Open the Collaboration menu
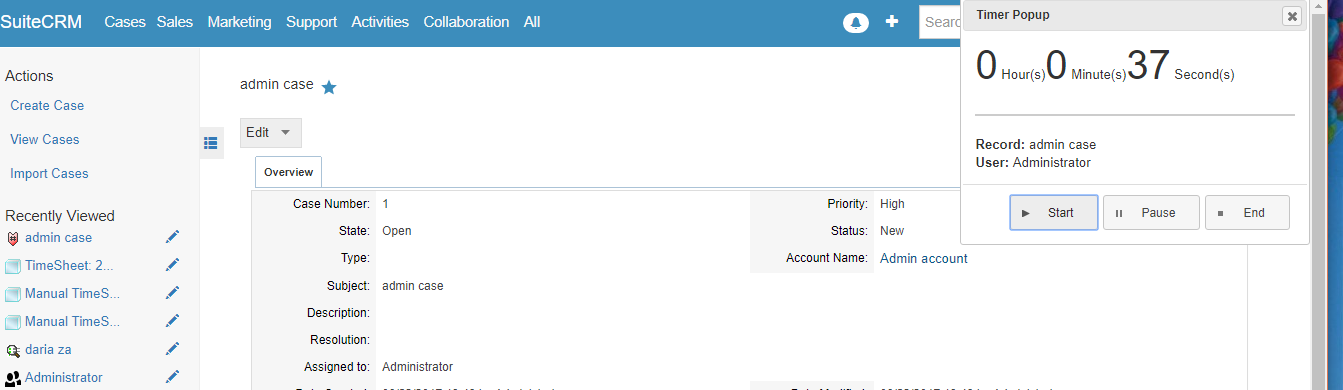This screenshot has width=1343, height=390. [466, 22]
